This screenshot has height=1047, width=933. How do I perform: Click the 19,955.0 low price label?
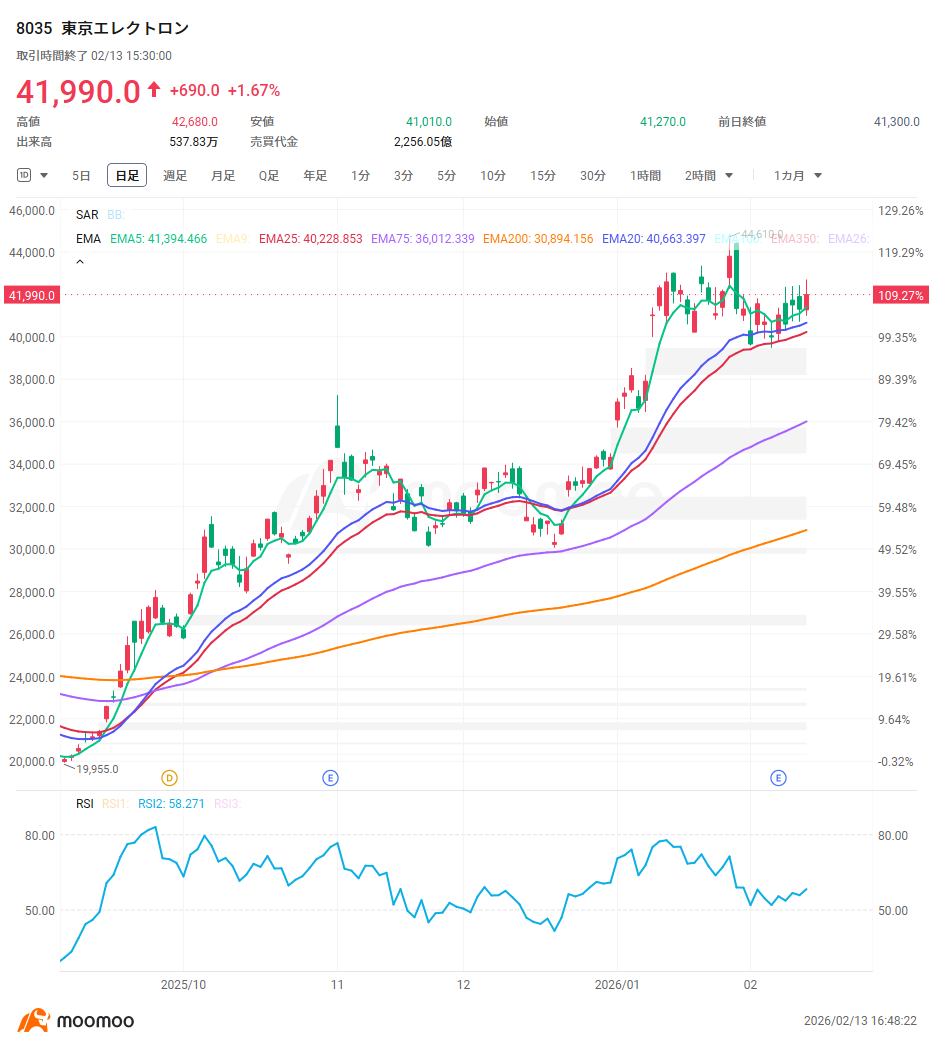(x=98, y=769)
